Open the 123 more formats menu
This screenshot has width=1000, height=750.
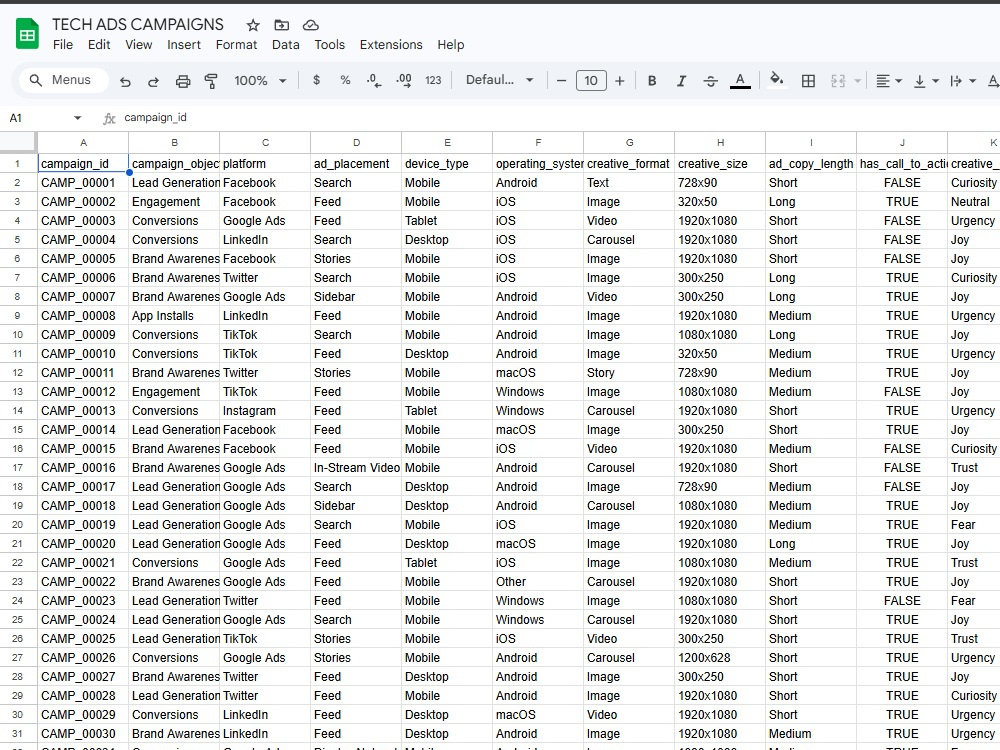pos(433,80)
